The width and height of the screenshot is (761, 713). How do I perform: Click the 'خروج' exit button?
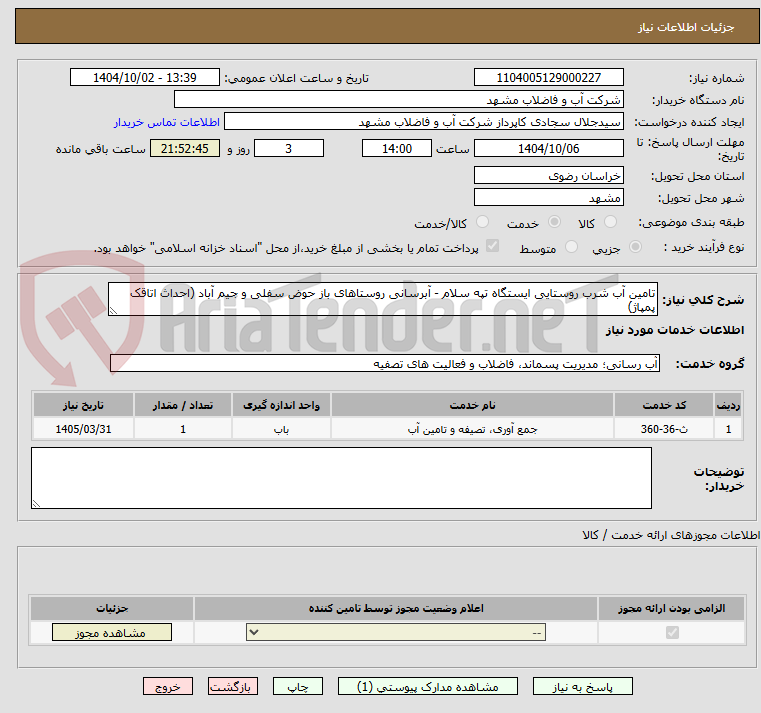tap(167, 687)
